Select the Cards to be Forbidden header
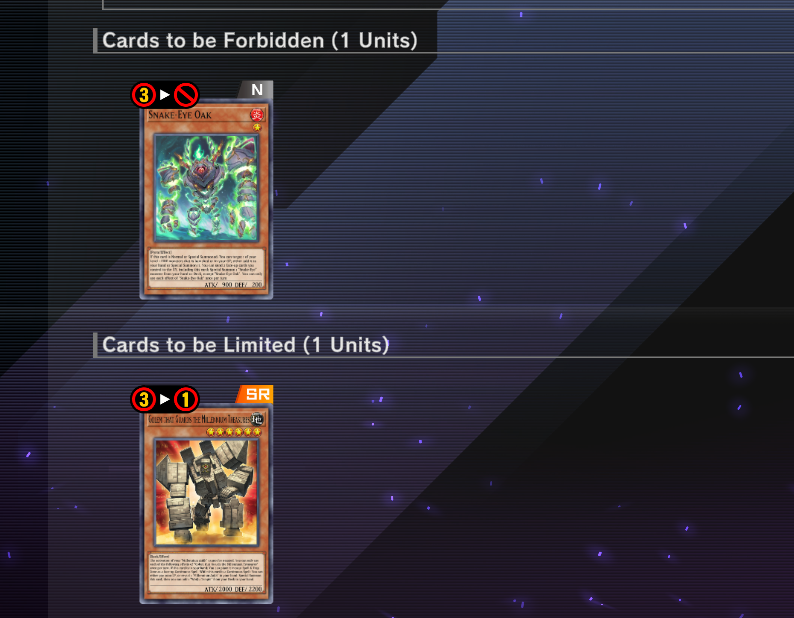Image resolution: width=794 pixels, height=618 pixels. 260,41
